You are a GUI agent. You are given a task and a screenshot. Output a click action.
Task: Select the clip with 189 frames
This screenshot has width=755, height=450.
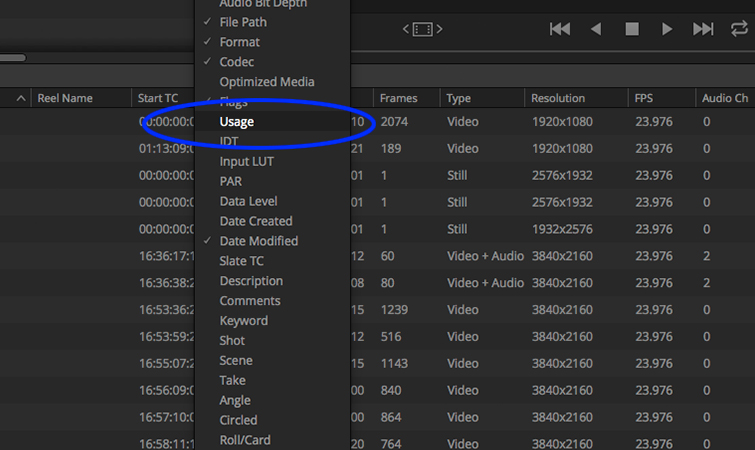point(378,148)
